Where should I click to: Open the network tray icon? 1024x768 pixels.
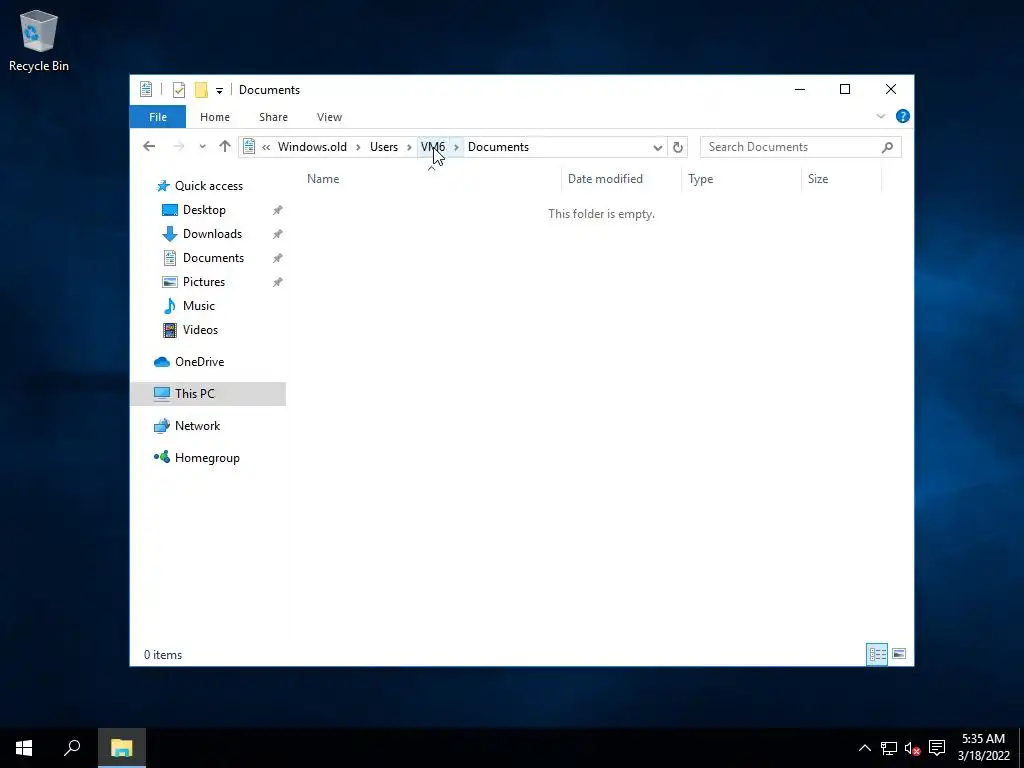click(889, 748)
